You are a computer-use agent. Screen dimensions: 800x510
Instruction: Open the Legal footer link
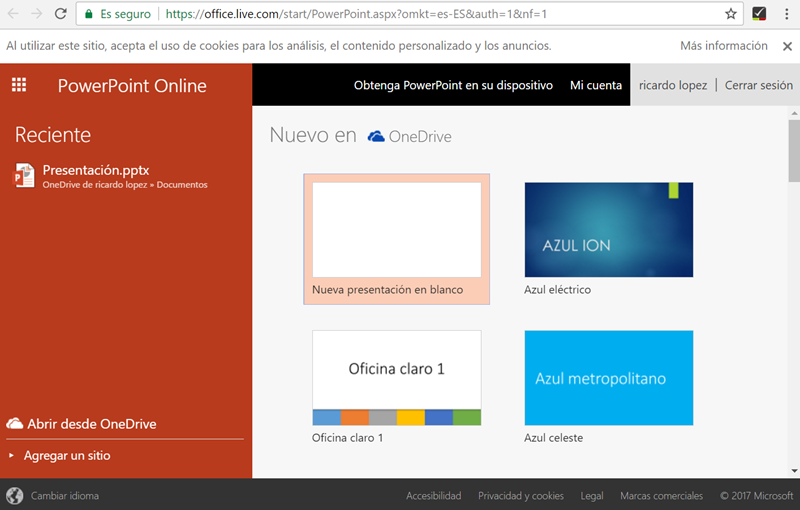(x=592, y=495)
